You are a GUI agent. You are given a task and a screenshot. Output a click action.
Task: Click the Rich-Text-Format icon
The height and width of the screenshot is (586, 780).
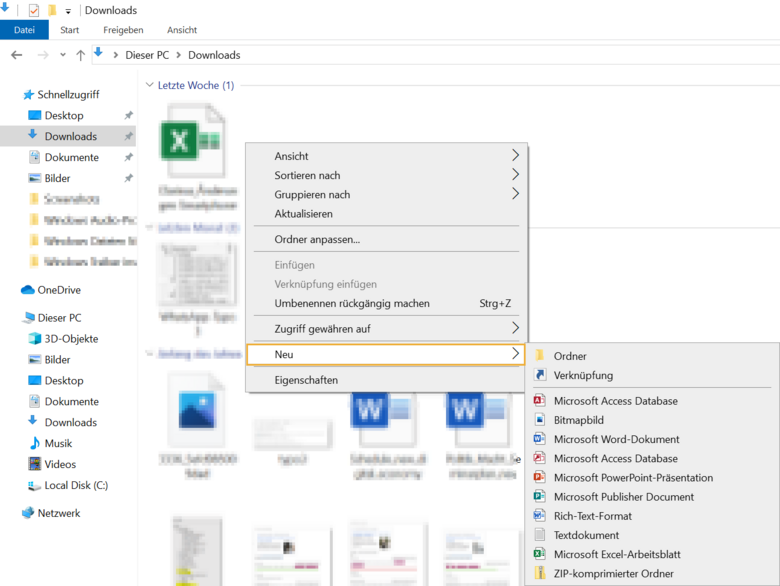[540, 516]
